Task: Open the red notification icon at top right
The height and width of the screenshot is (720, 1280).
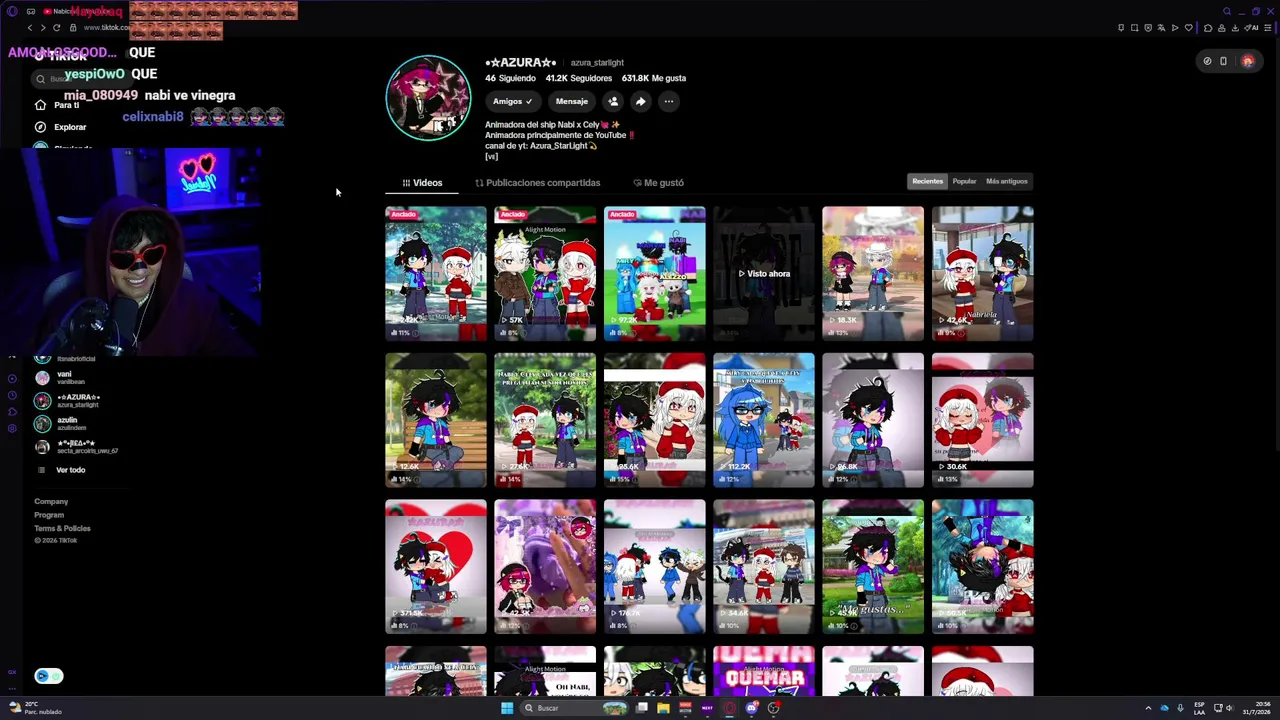Action: (1247, 61)
